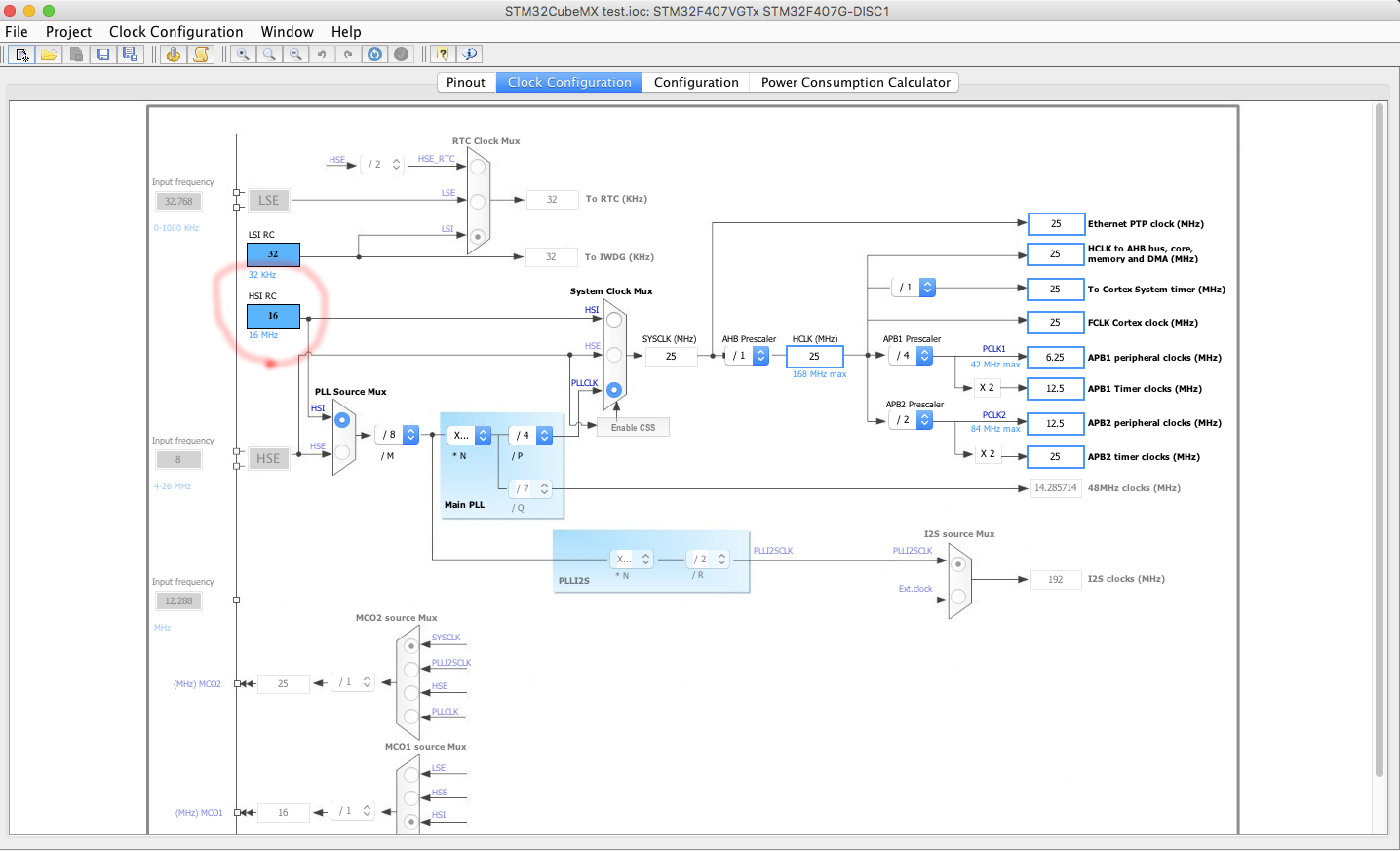
Task: Switch to the Pinout tab
Action: (x=466, y=82)
